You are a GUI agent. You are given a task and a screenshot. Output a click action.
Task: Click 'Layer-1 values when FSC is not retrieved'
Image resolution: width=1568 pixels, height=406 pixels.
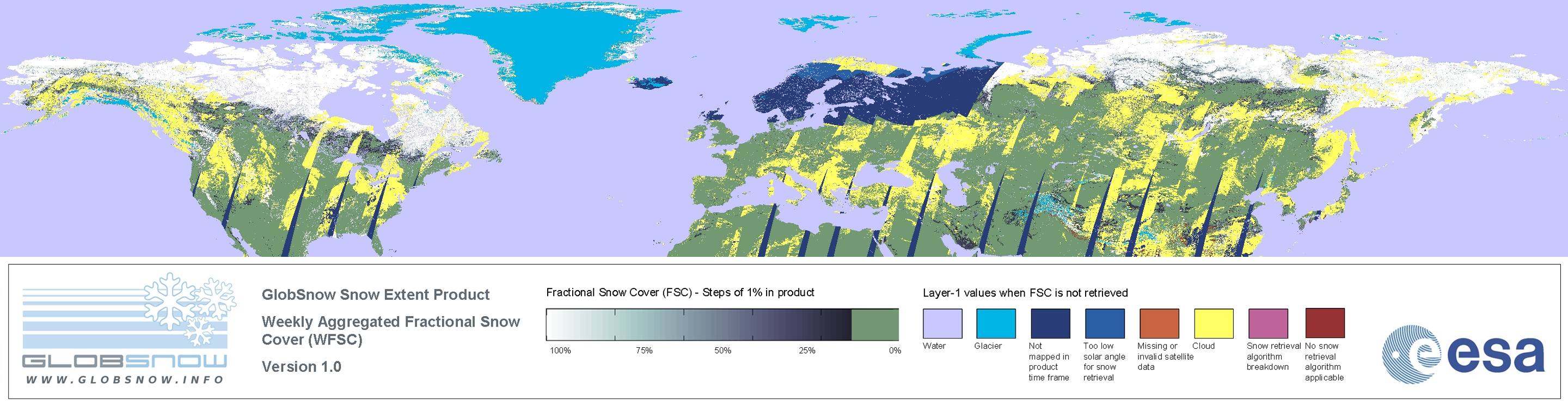(x=1025, y=293)
